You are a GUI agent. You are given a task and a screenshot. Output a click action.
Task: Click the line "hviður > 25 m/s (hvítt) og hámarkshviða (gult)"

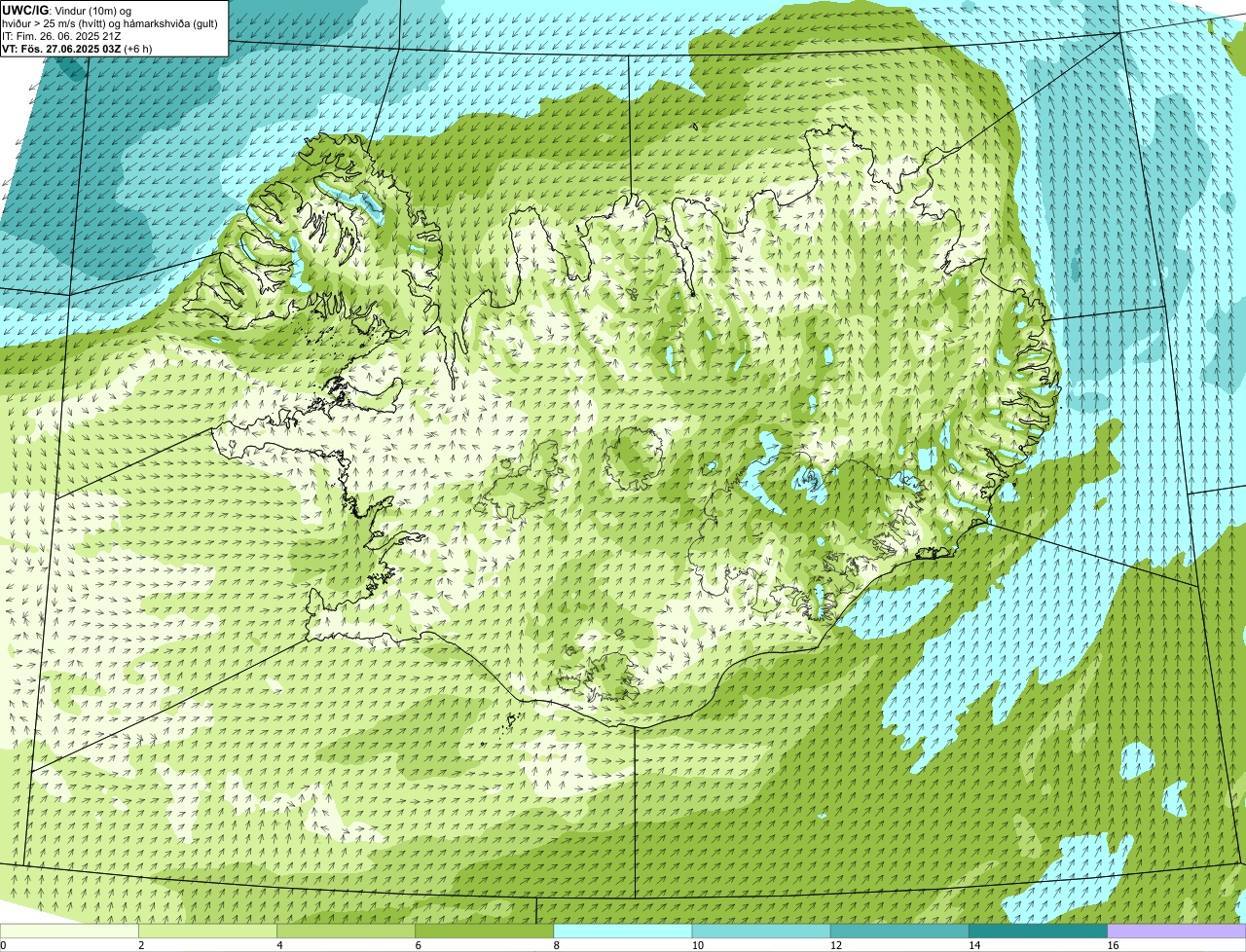coord(110,23)
